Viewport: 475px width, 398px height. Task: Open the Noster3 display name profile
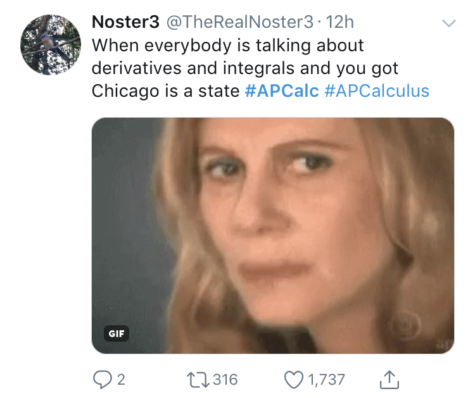click(125, 22)
